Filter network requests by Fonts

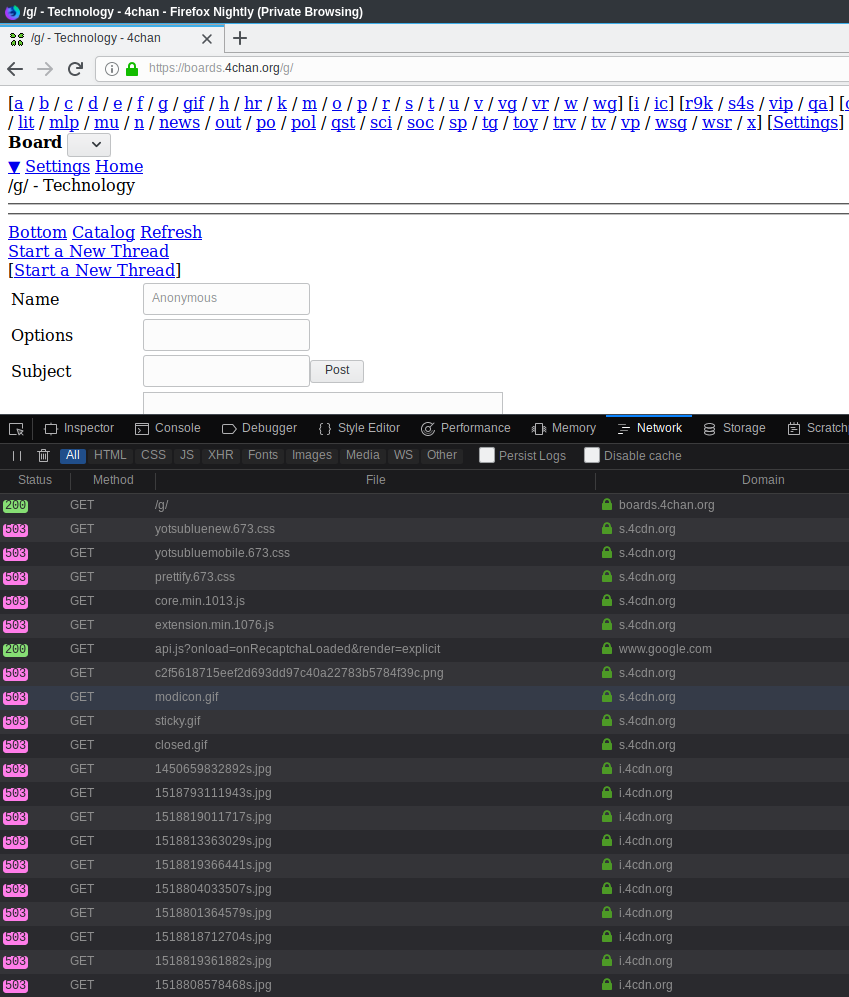click(263, 455)
